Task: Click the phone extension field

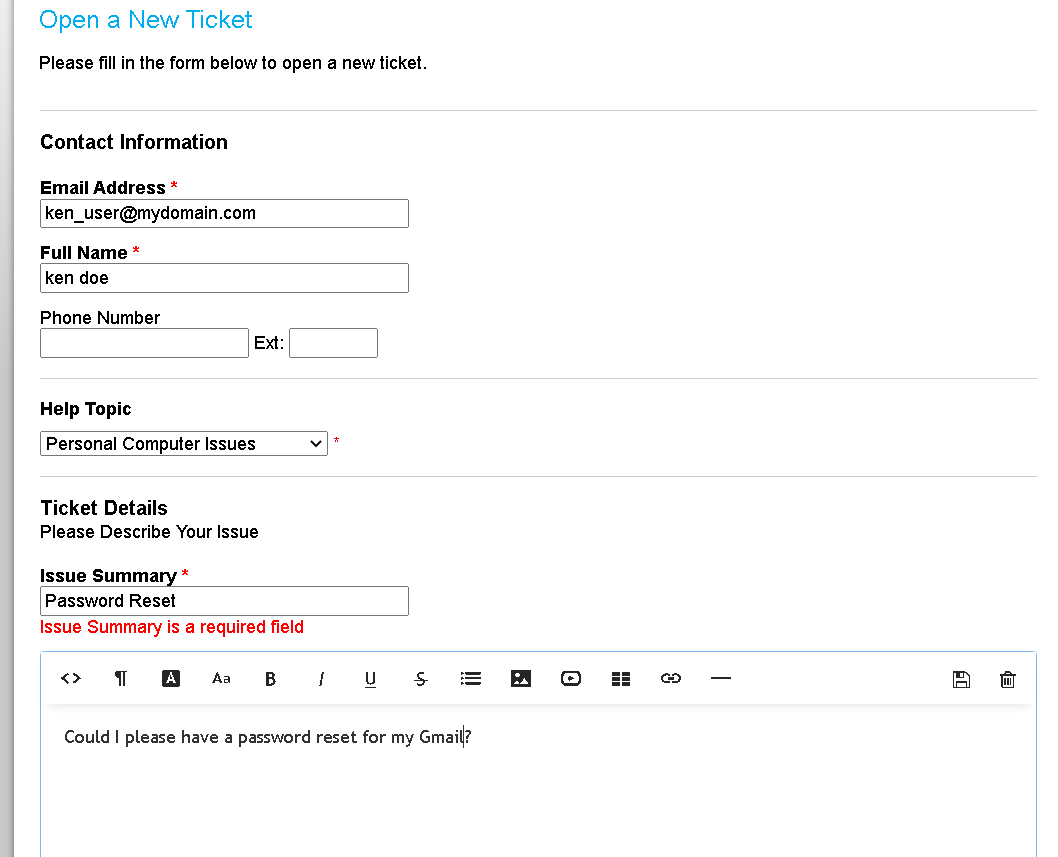Action: (333, 342)
